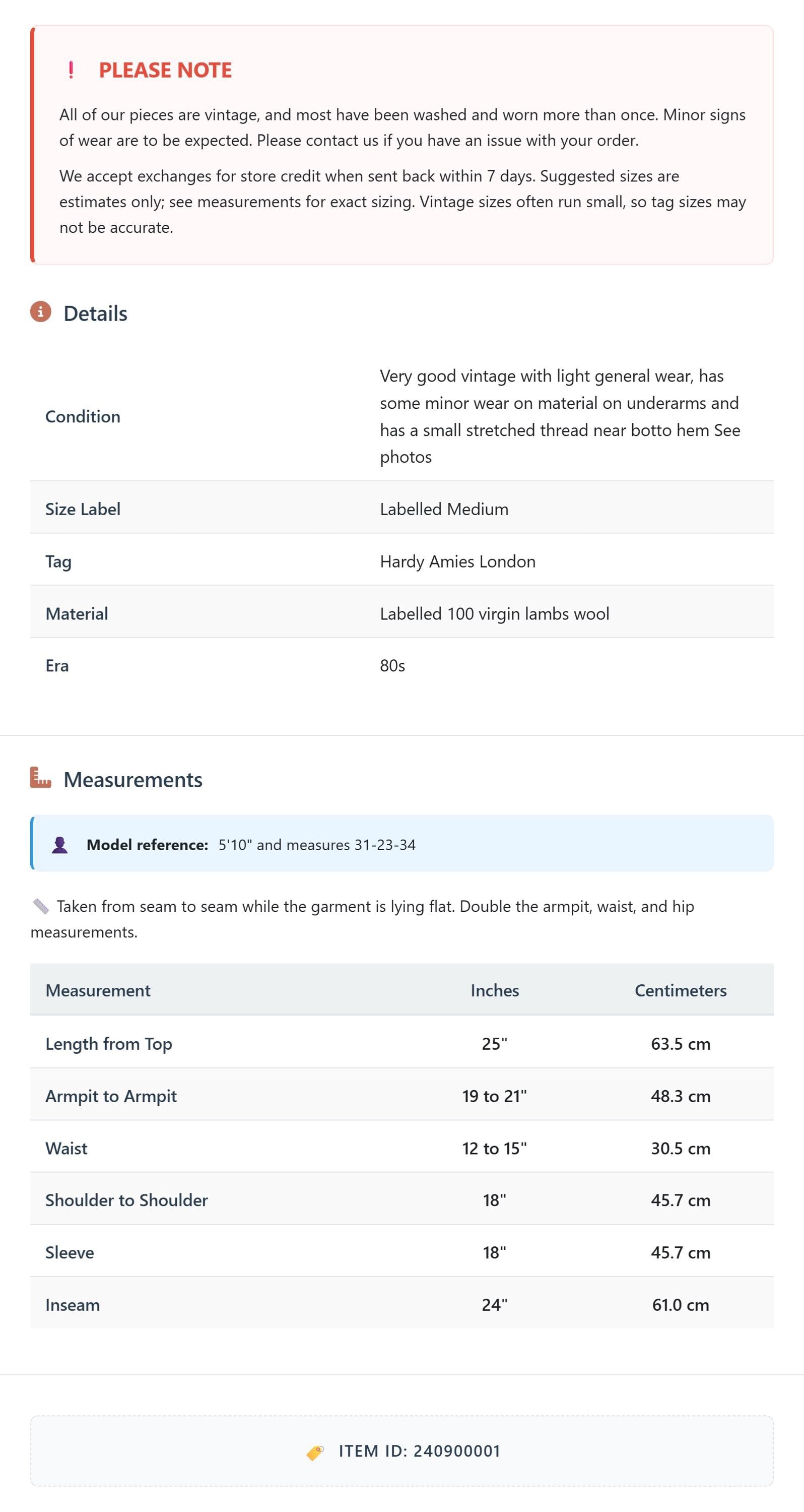Click the Measurement column header

coord(98,990)
